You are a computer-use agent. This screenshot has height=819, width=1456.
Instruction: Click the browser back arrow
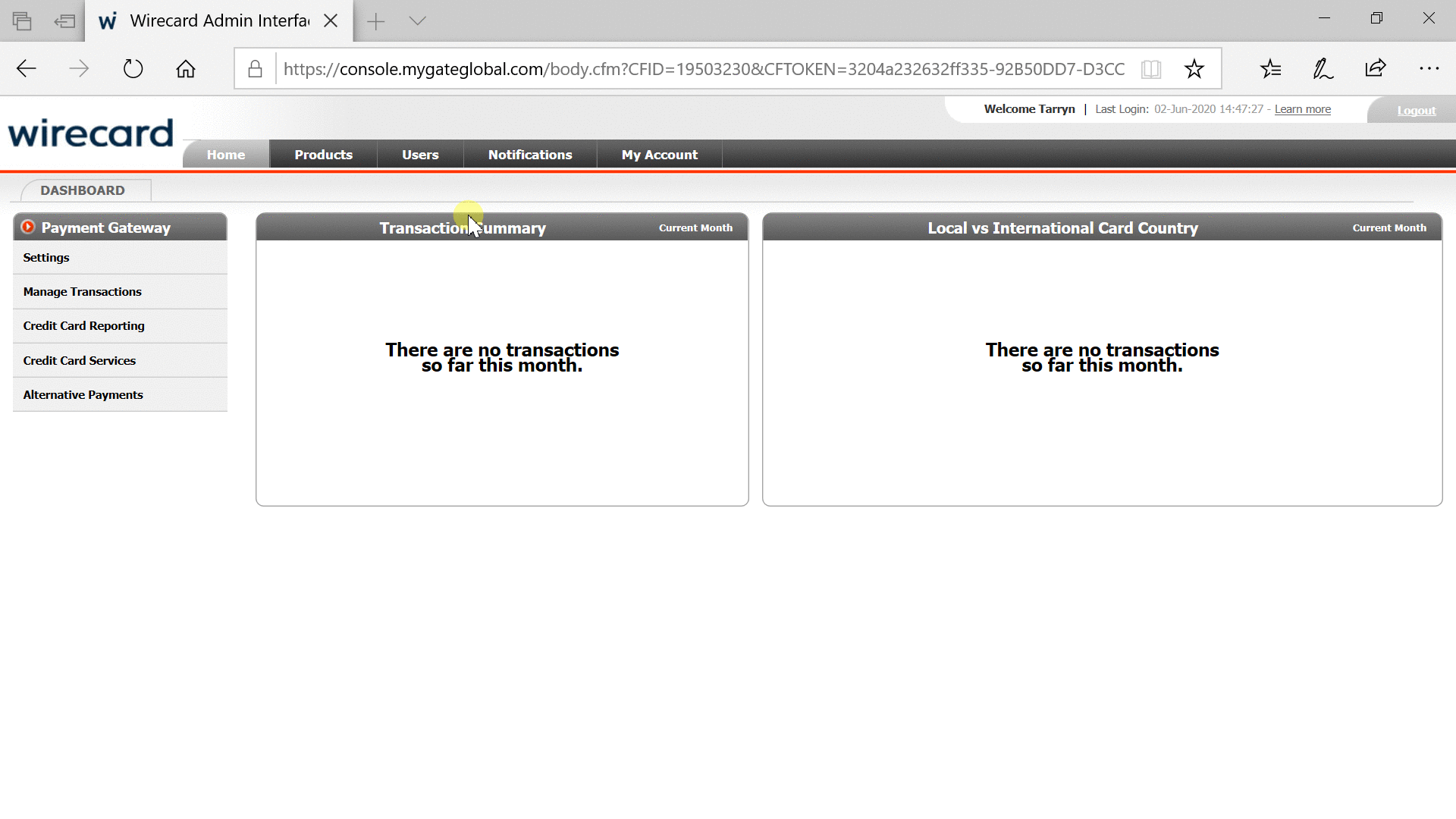[27, 69]
